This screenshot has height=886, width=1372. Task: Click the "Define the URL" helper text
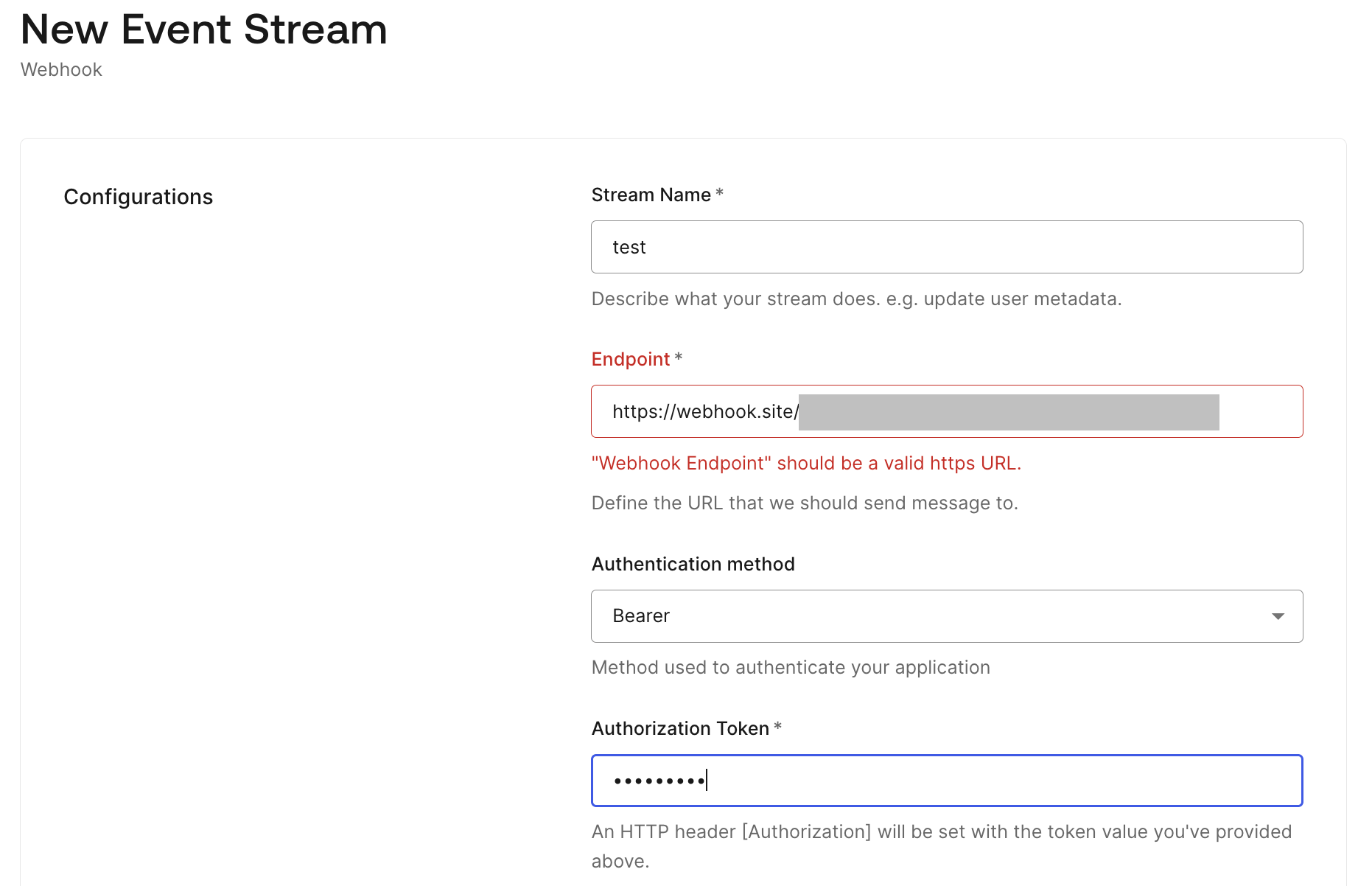[x=805, y=503]
